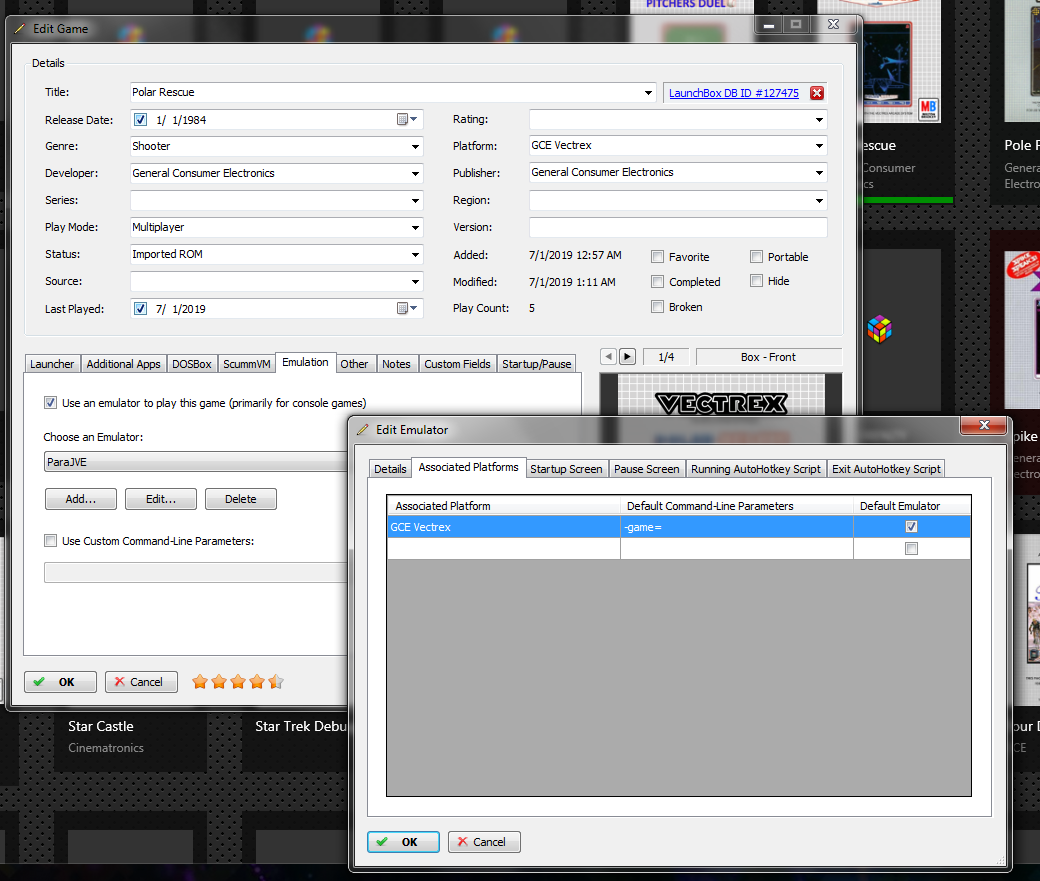The image size is (1040, 881).
Task: Open the Play Mode dropdown
Action: [415, 228]
